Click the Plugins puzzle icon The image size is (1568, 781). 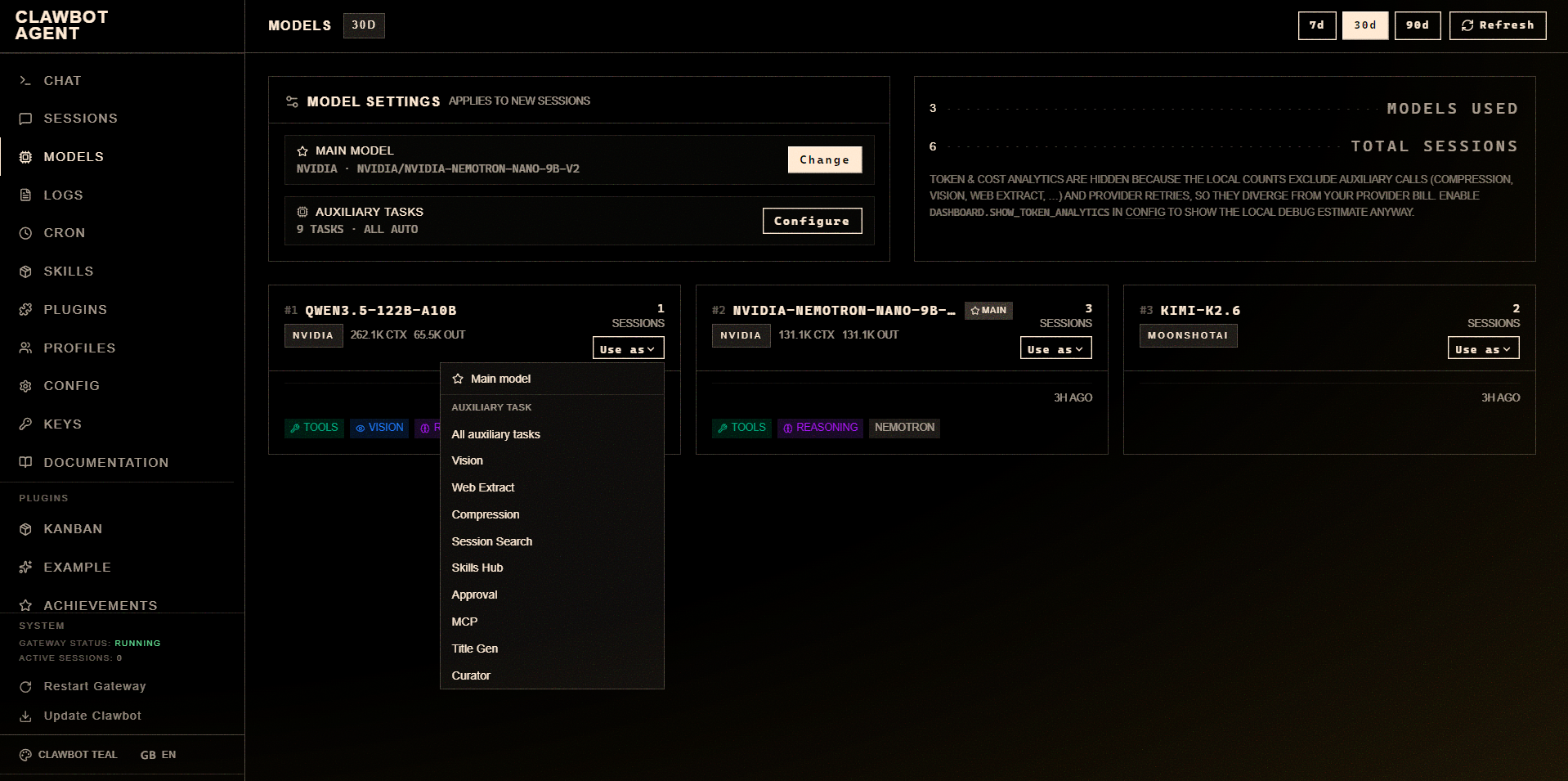(x=25, y=310)
